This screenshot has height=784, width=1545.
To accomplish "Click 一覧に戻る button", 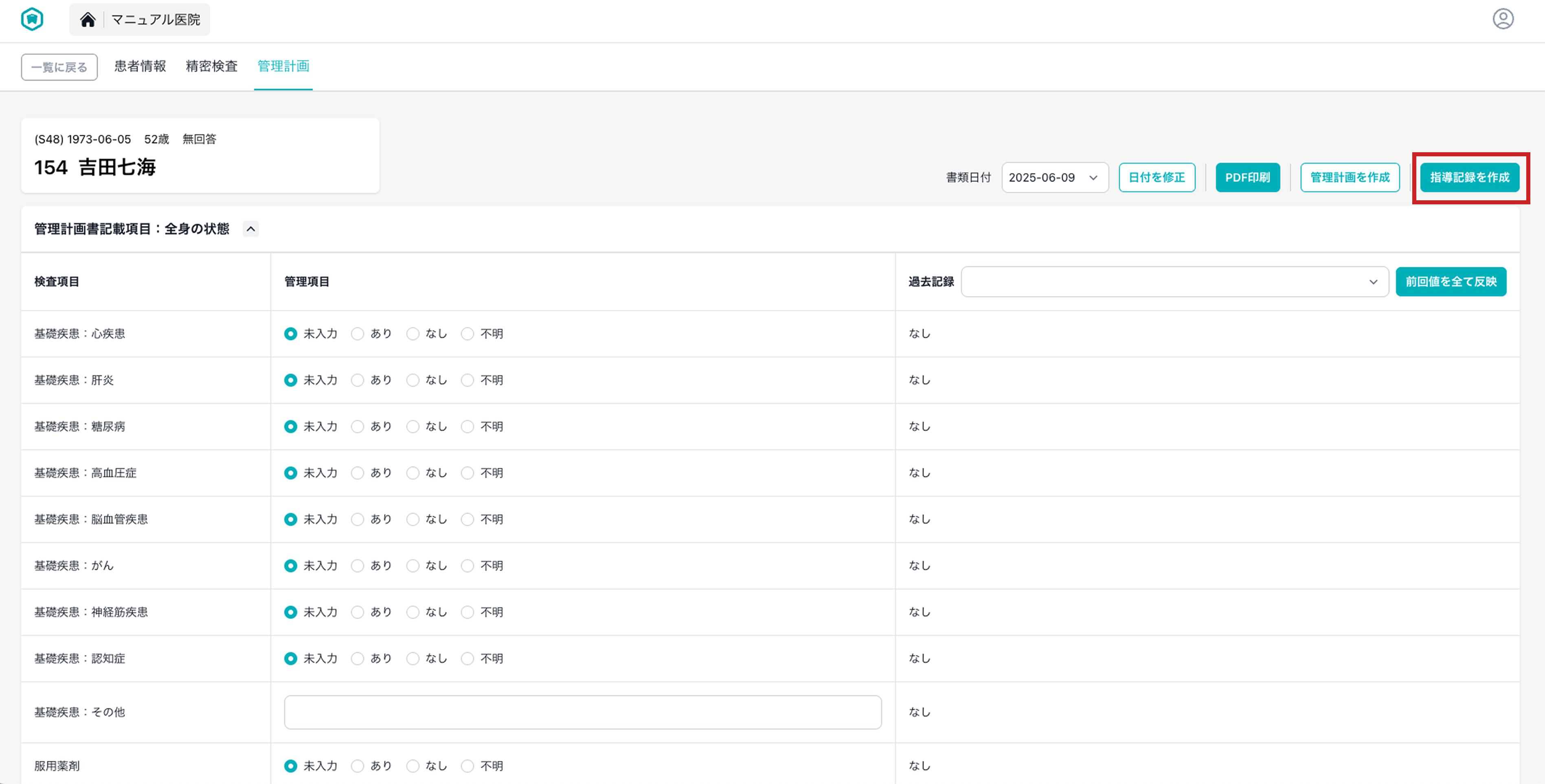I will click(x=59, y=67).
